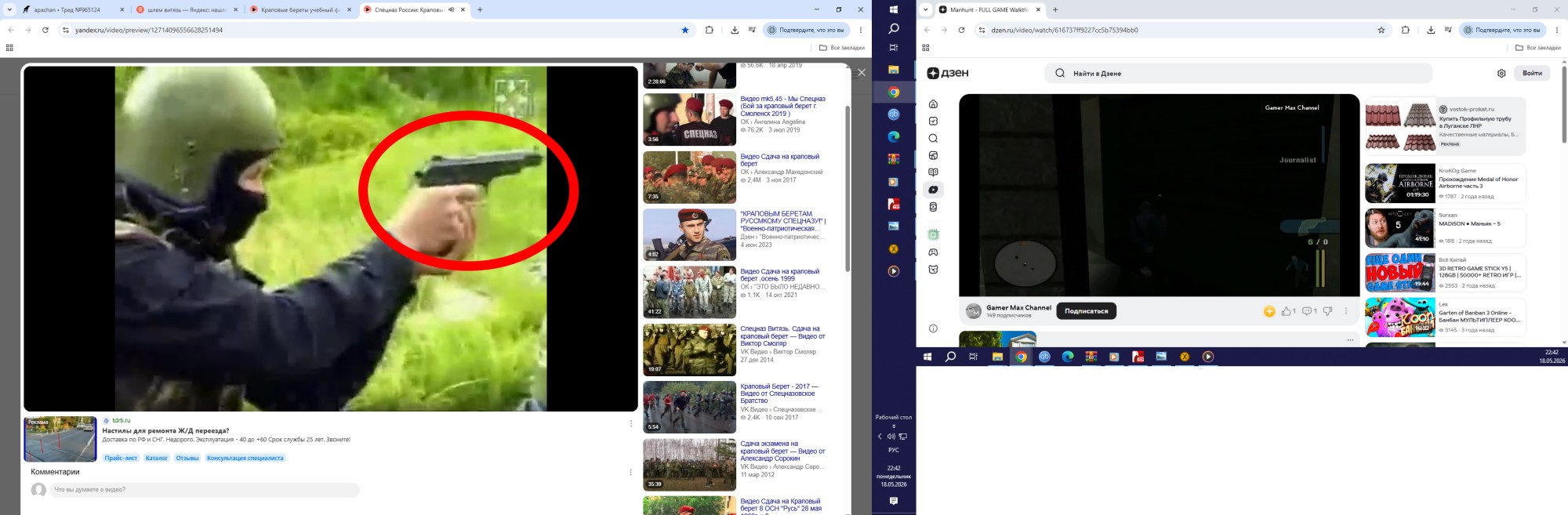View site info icon beside dzen.ru address
This screenshot has width=1568, height=515.
click(x=982, y=30)
